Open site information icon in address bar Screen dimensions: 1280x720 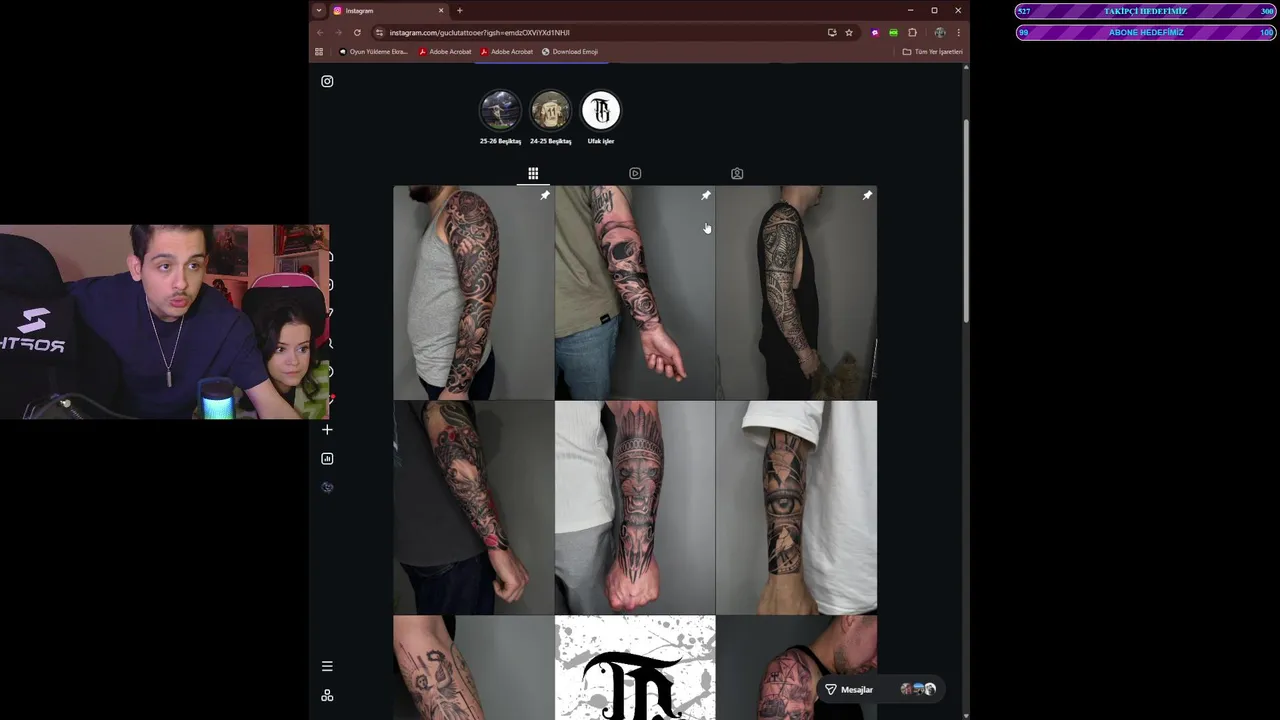(379, 33)
